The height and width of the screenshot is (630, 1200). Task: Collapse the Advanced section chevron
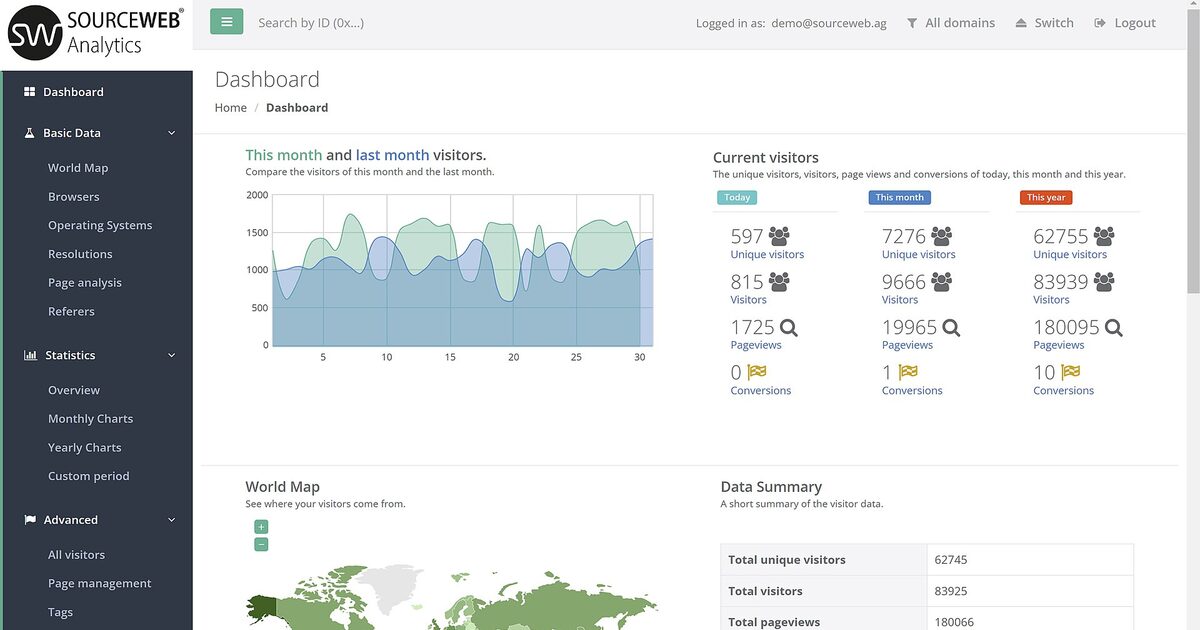(172, 520)
